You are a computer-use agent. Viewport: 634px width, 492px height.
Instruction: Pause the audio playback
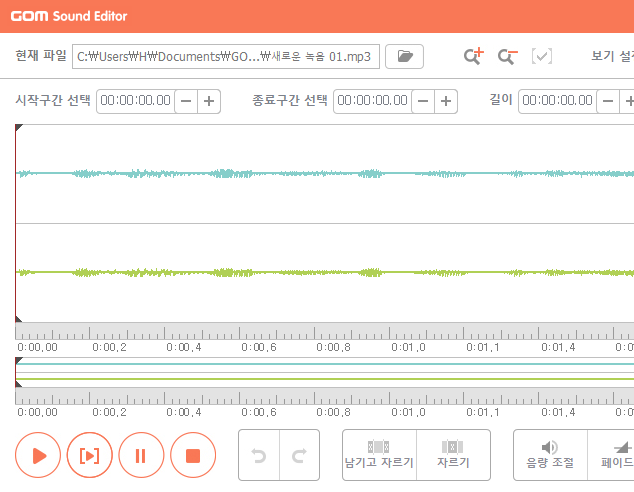tap(142, 455)
